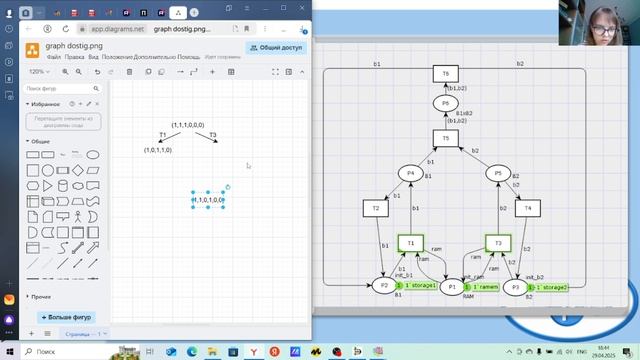Collapse the Общие shapes section
The image size is (640, 360).
coord(28,141)
